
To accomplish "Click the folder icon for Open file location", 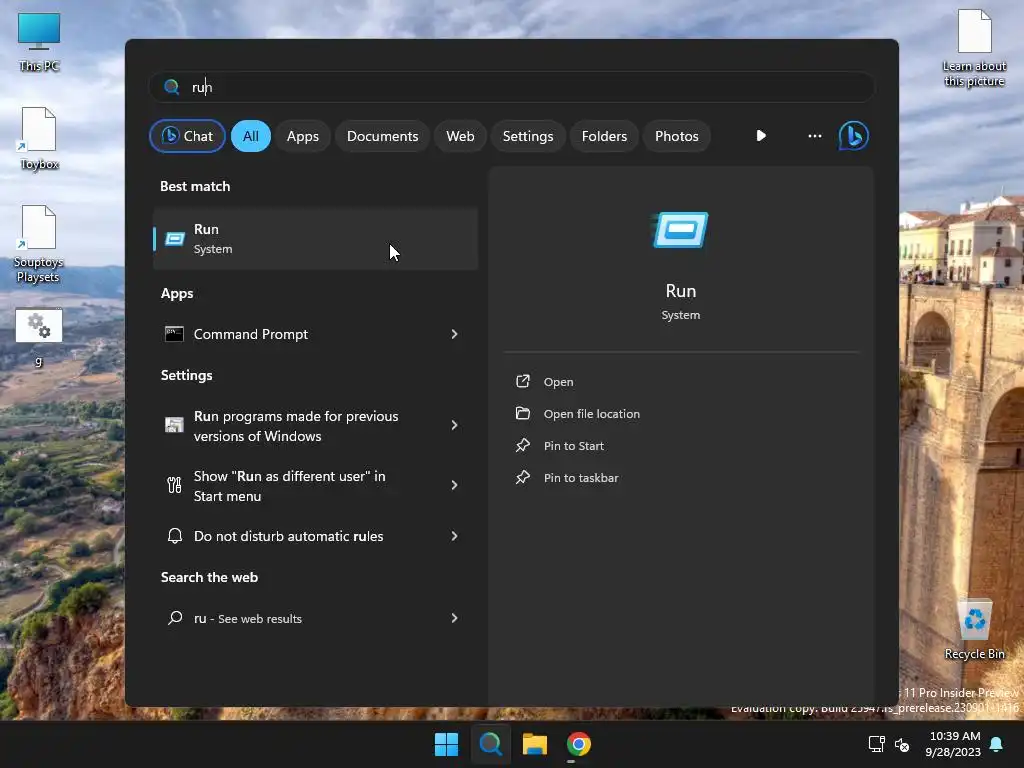I will pos(522,413).
